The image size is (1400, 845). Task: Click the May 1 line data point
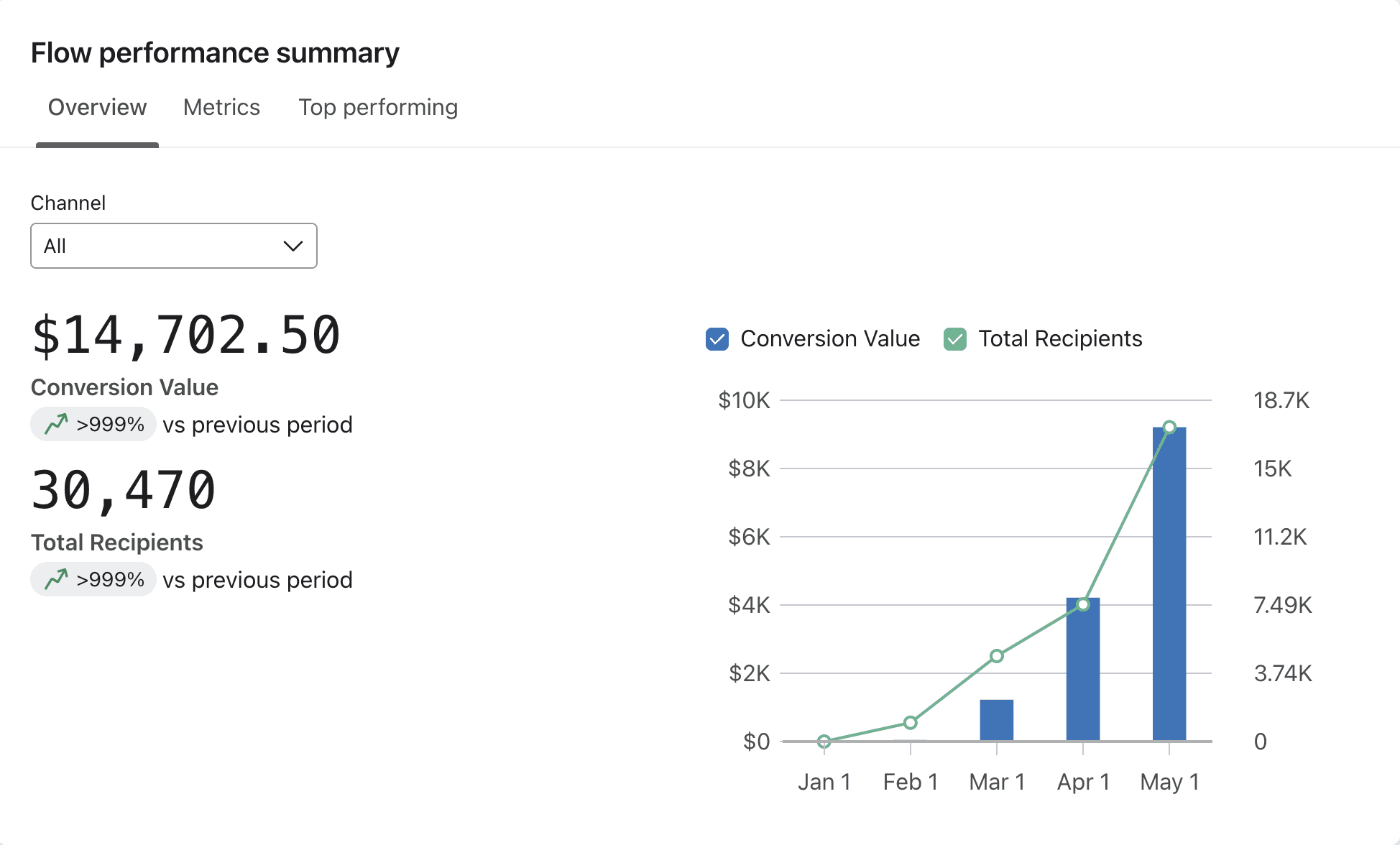1169,428
